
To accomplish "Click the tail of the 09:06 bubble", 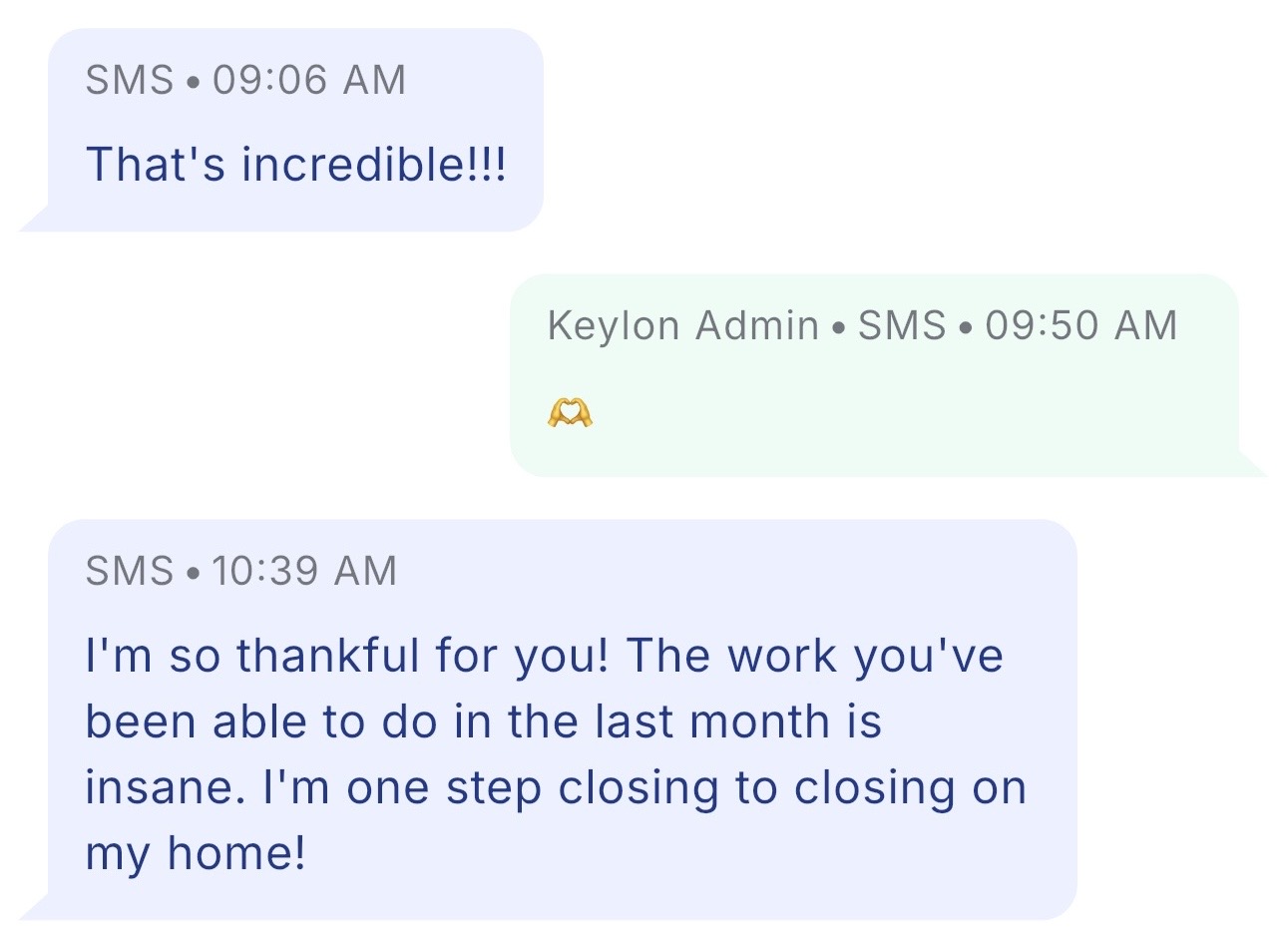I will click(35, 221).
